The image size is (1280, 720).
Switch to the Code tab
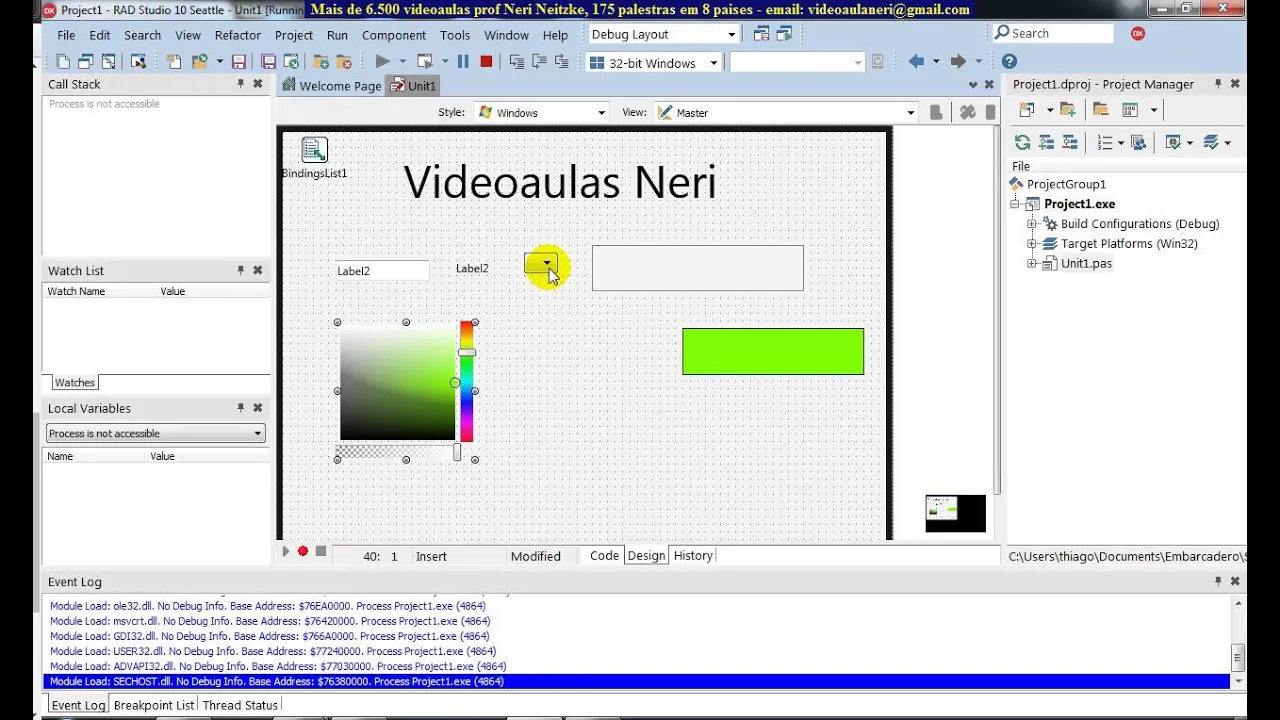coord(604,555)
